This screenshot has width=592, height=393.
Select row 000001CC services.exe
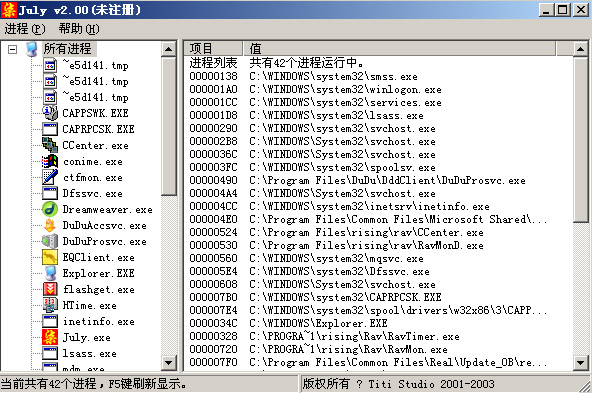click(x=378, y=102)
